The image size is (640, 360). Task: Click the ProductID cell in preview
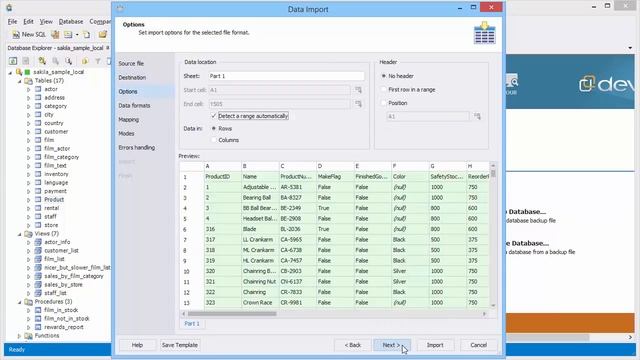[x=222, y=177]
